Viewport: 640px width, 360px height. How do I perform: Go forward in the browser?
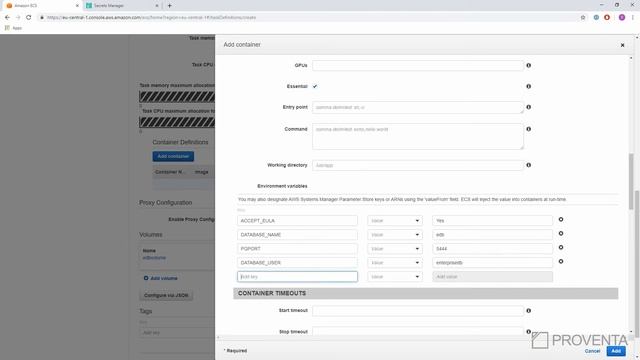[x=18, y=18]
